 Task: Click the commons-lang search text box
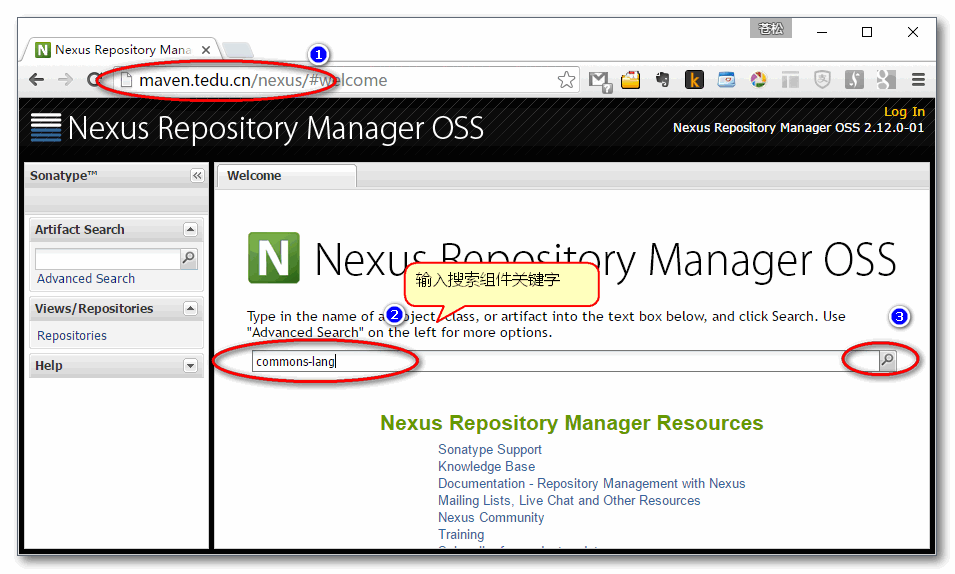tap(565, 361)
